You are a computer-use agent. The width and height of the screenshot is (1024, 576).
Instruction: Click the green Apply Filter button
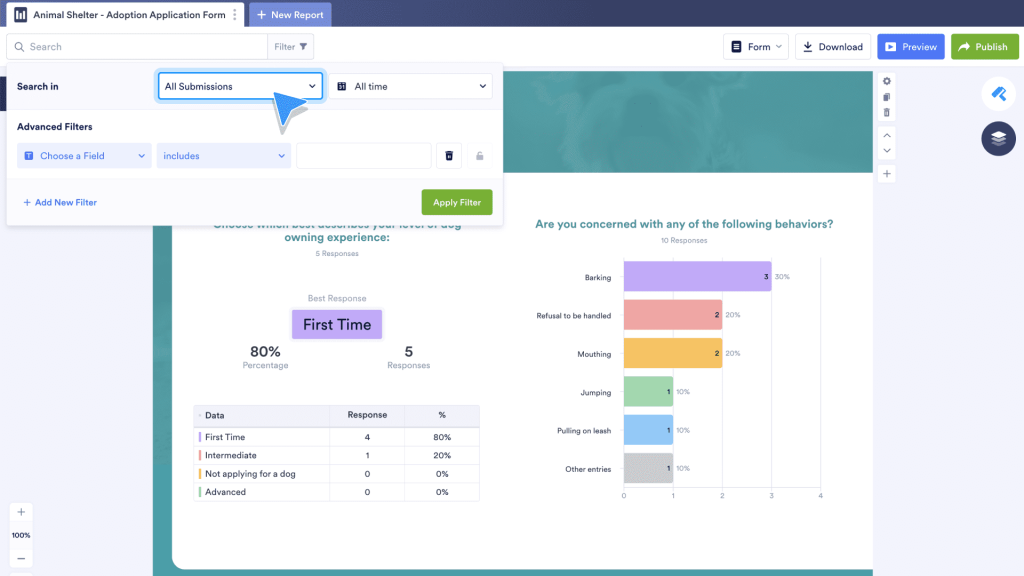[x=456, y=202]
